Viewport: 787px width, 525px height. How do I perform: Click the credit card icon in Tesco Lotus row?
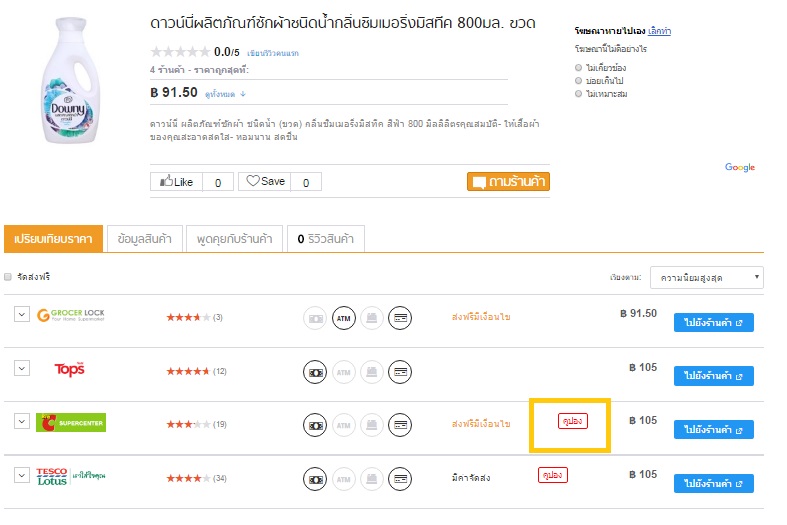tap(400, 479)
